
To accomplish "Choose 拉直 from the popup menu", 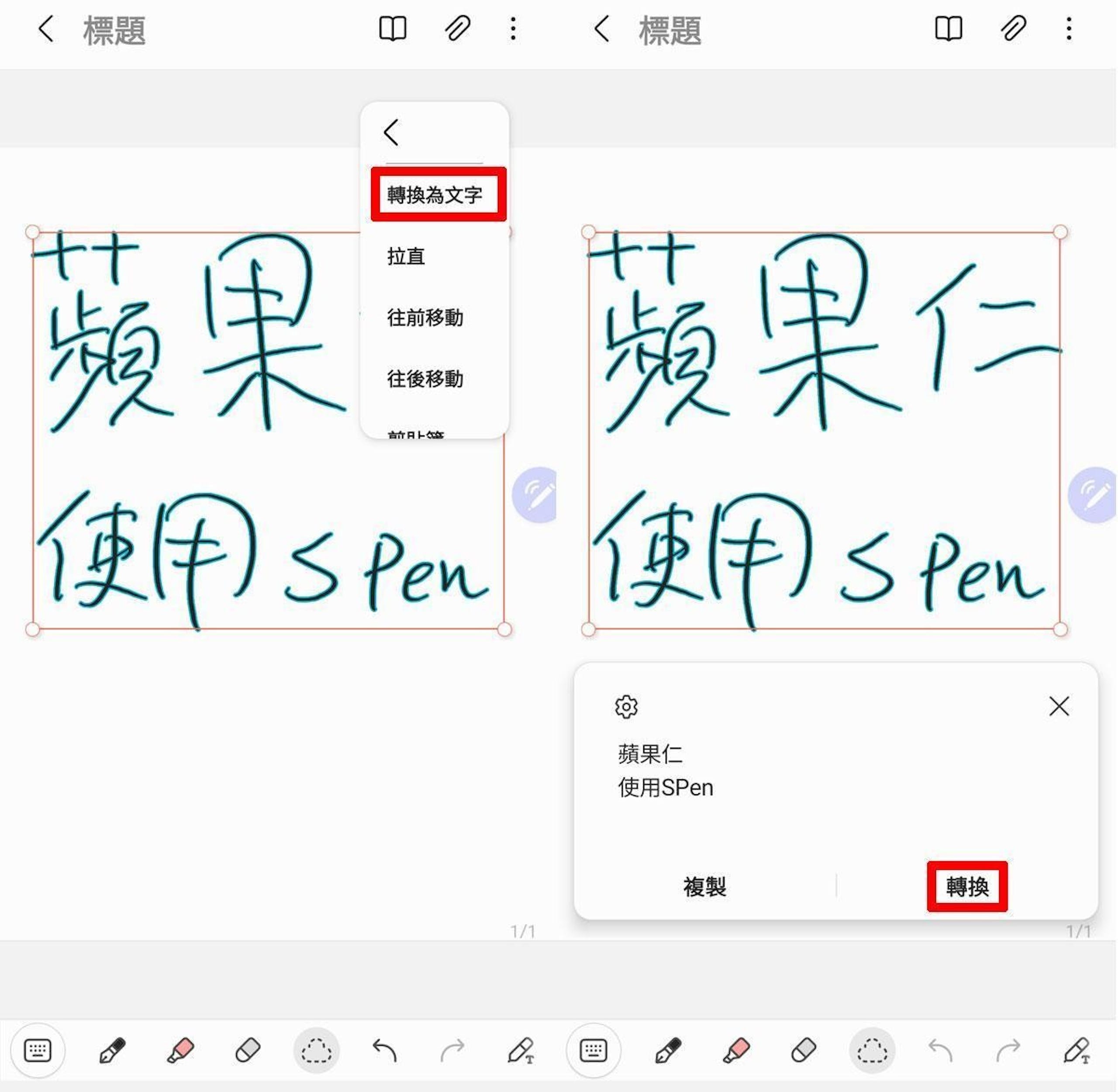I will tap(406, 256).
